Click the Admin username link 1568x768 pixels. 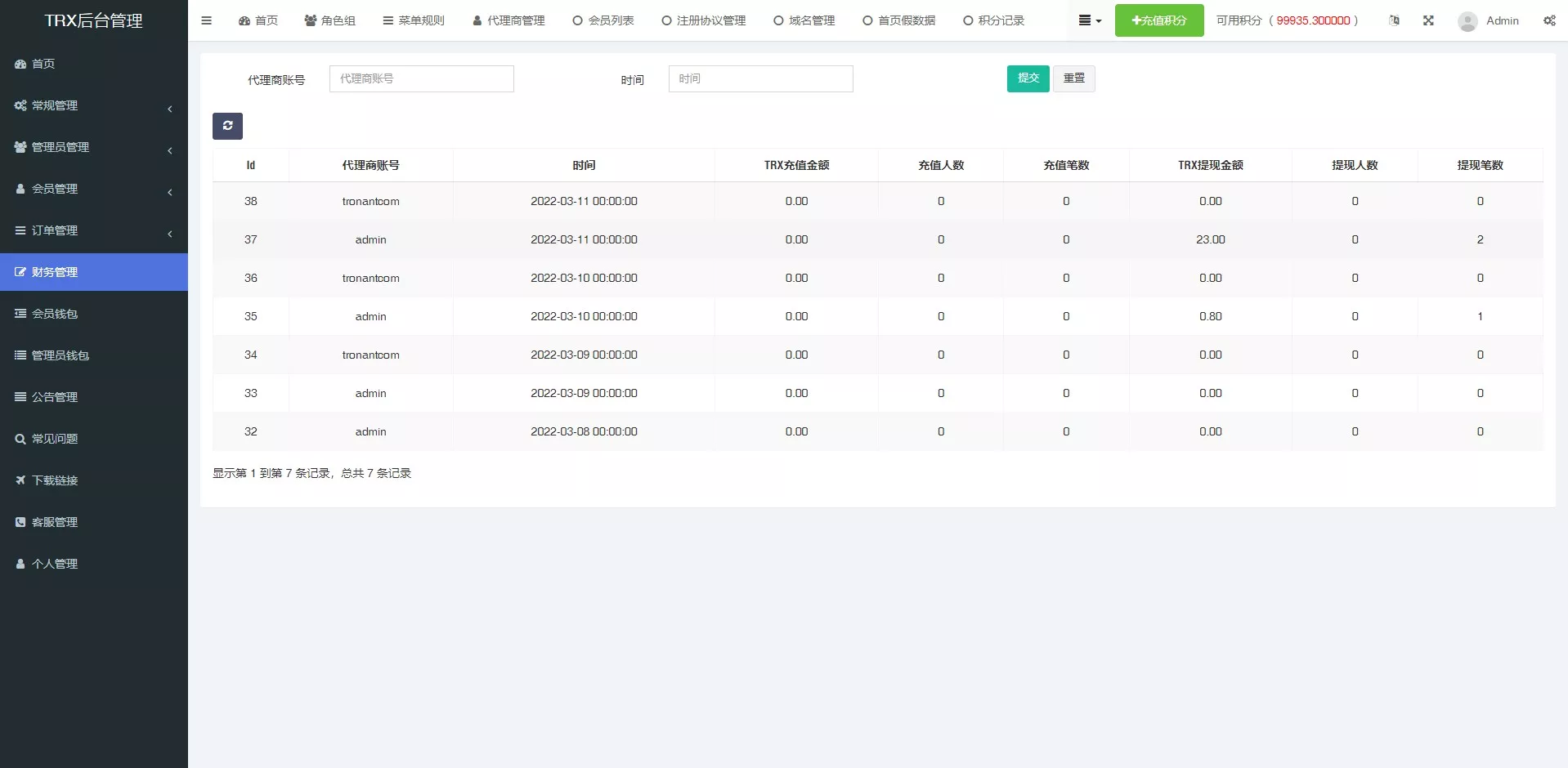click(x=1503, y=20)
